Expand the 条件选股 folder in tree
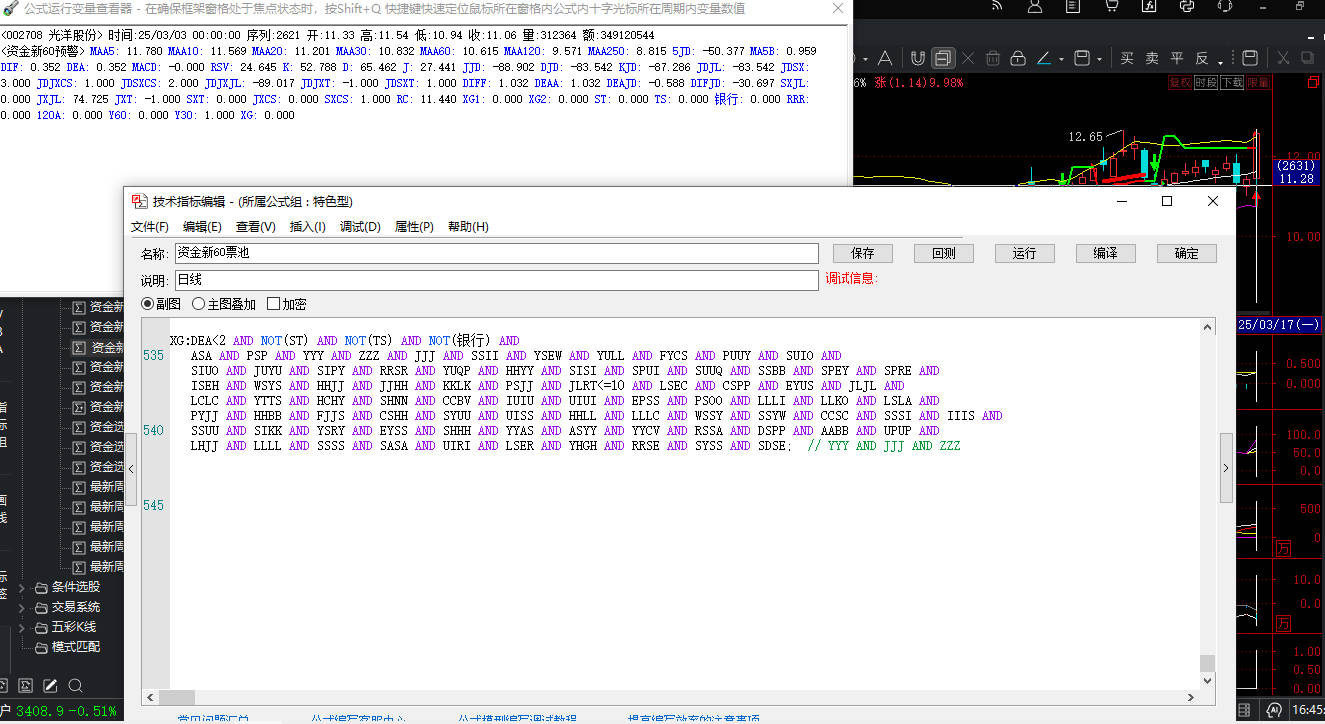Viewport: 1325px width, 724px height. pyautogui.click(x=23, y=587)
